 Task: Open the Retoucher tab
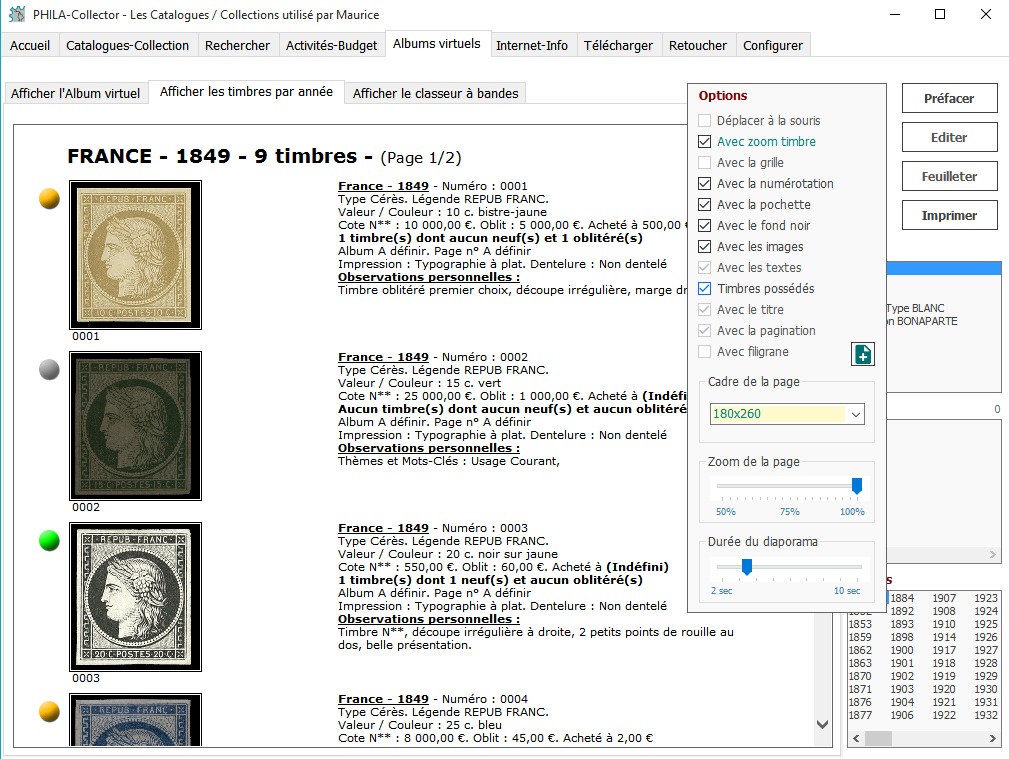698,46
